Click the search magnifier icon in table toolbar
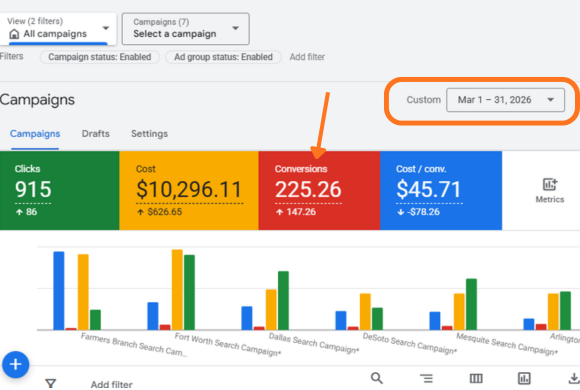 (377, 378)
